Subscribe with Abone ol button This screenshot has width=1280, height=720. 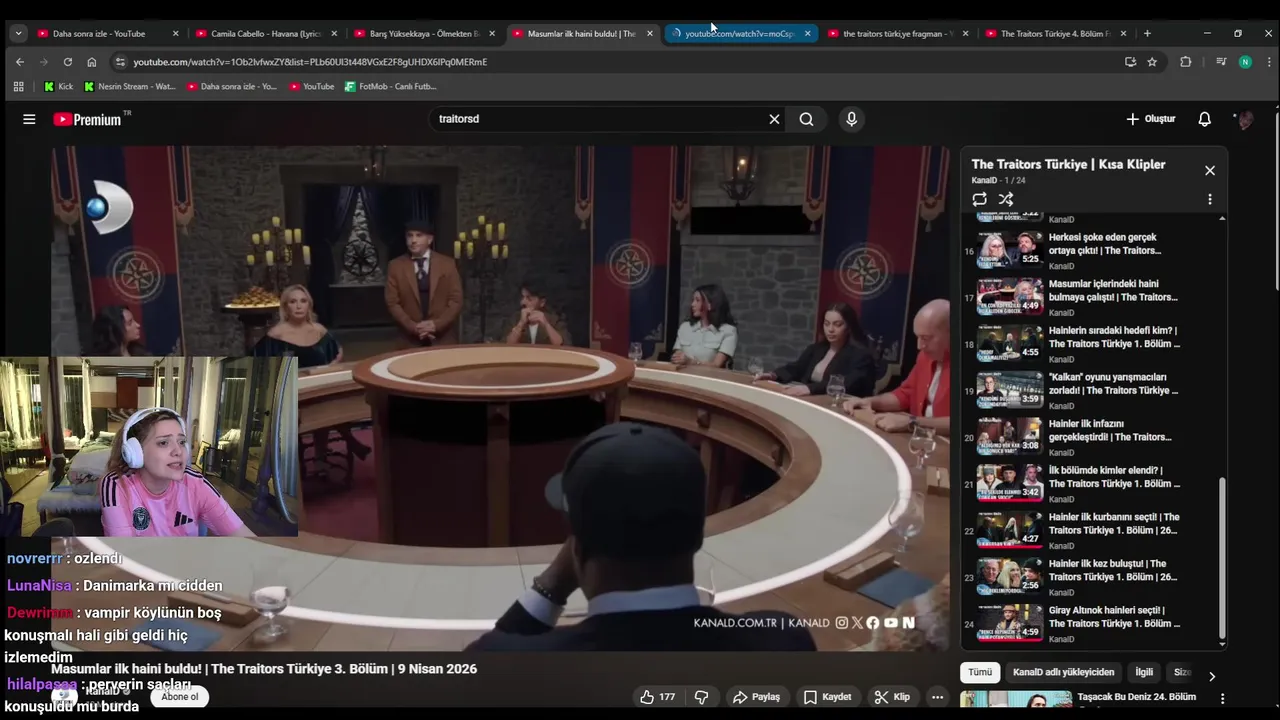click(180, 697)
